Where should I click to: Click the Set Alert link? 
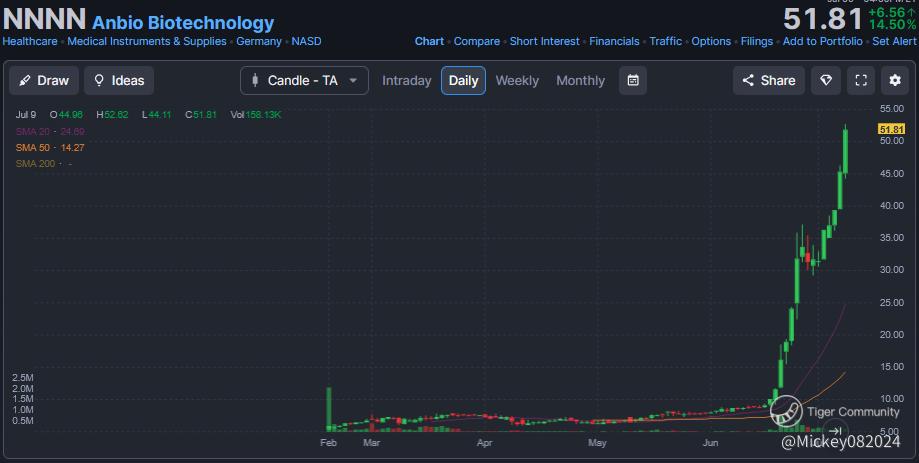click(x=894, y=41)
